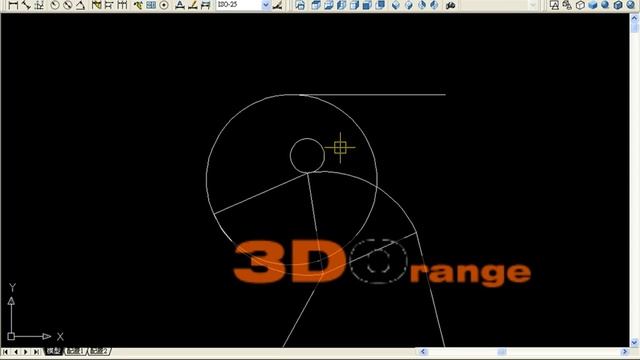Select the Model tab
Image resolution: width=640 pixels, height=360 pixels.
53,351
